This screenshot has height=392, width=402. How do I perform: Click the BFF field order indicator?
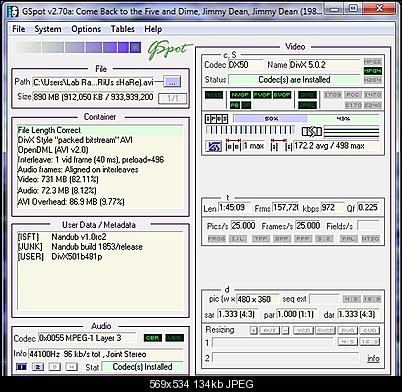click(282, 239)
